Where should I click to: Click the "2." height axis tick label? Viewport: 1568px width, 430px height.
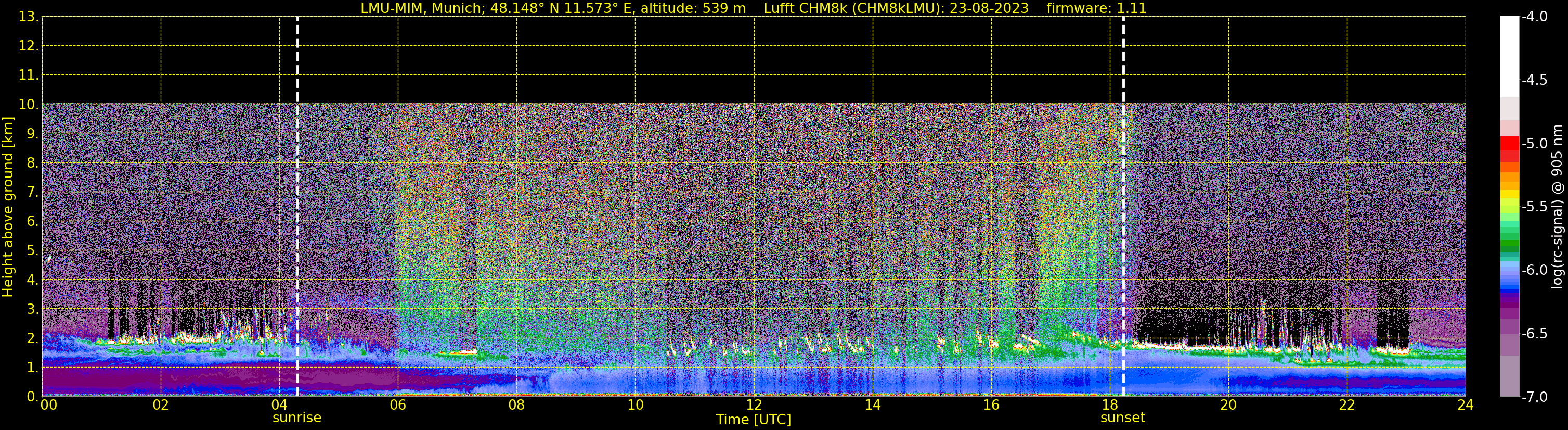[x=32, y=339]
